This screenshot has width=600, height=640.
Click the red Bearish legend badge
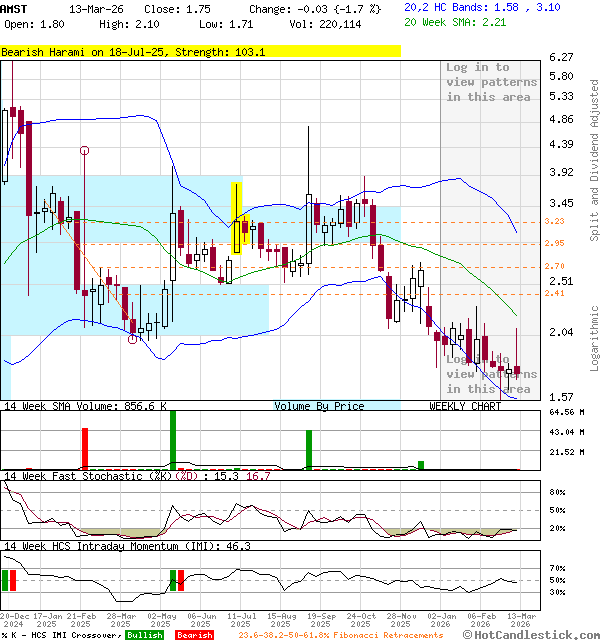[x=194, y=635]
